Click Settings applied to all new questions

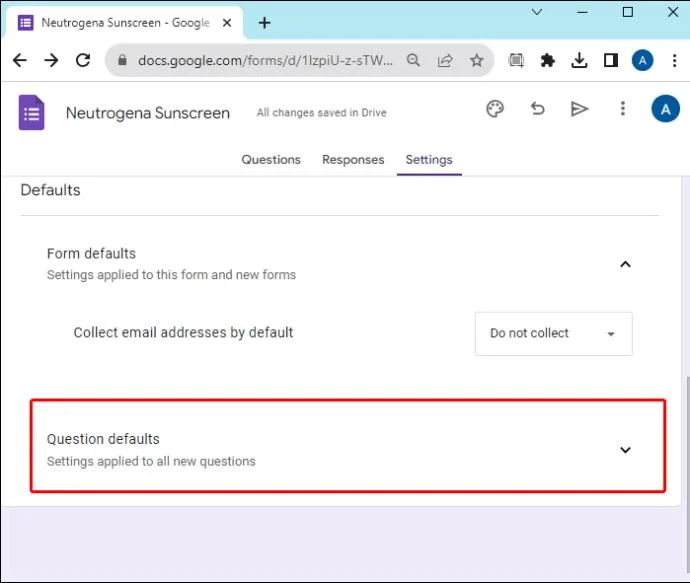click(151, 461)
